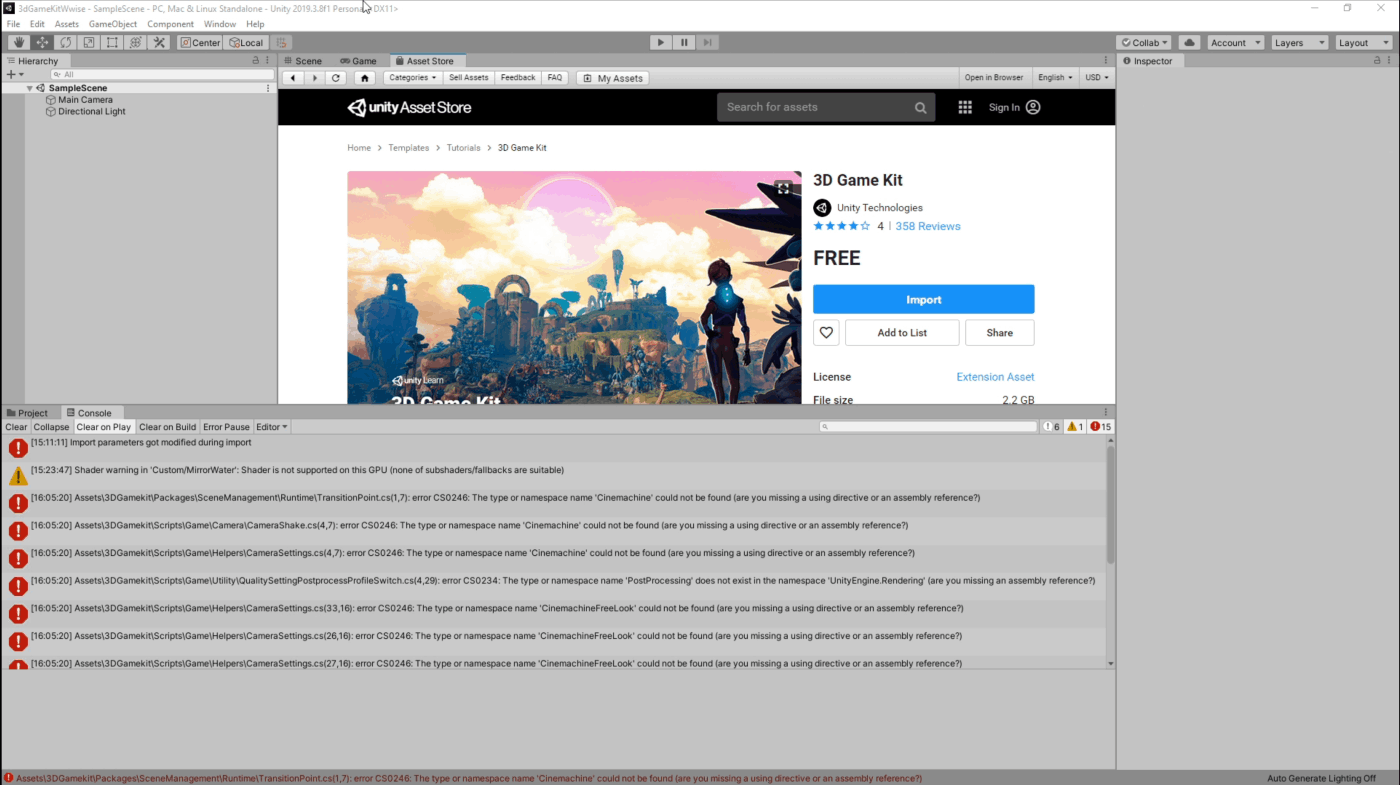1400x785 pixels.
Task: Select the Move tool
Action: click(42, 42)
